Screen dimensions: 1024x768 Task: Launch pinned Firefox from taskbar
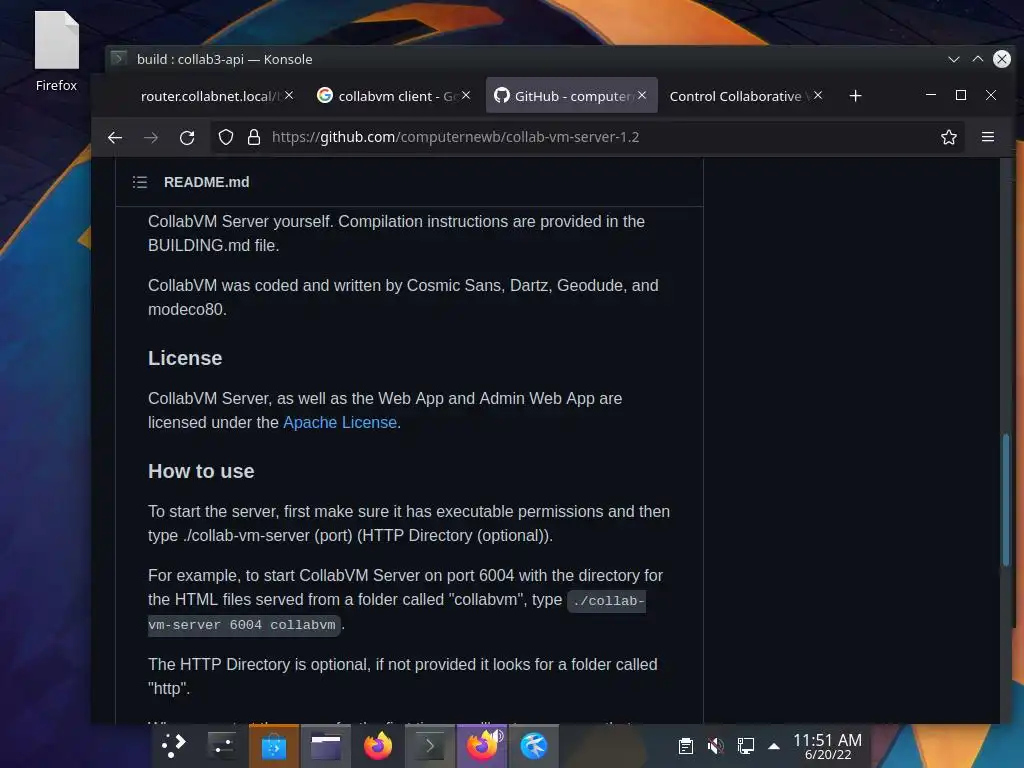pyautogui.click(x=377, y=746)
